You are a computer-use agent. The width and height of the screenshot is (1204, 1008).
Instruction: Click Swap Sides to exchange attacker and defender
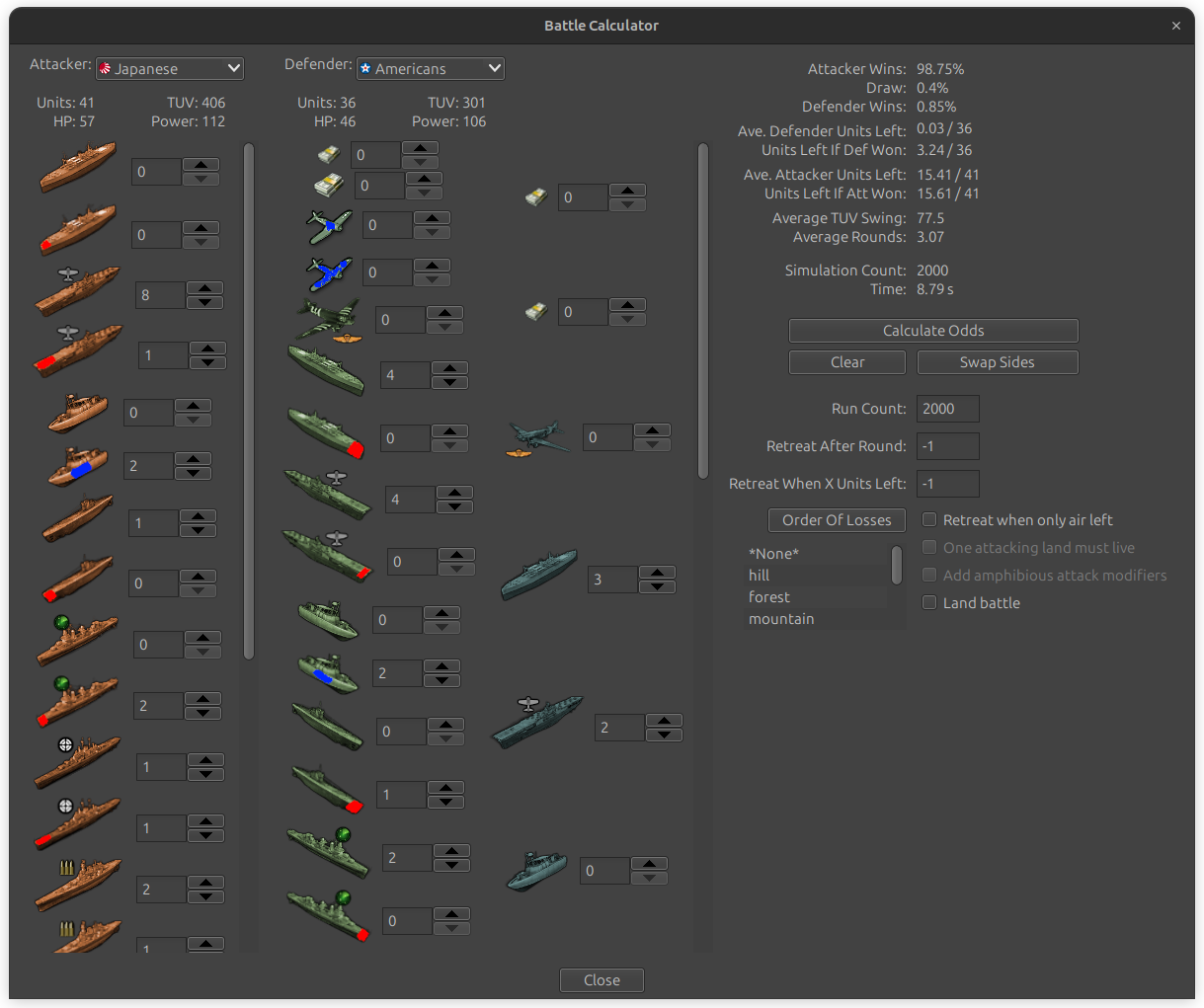[998, 362]
